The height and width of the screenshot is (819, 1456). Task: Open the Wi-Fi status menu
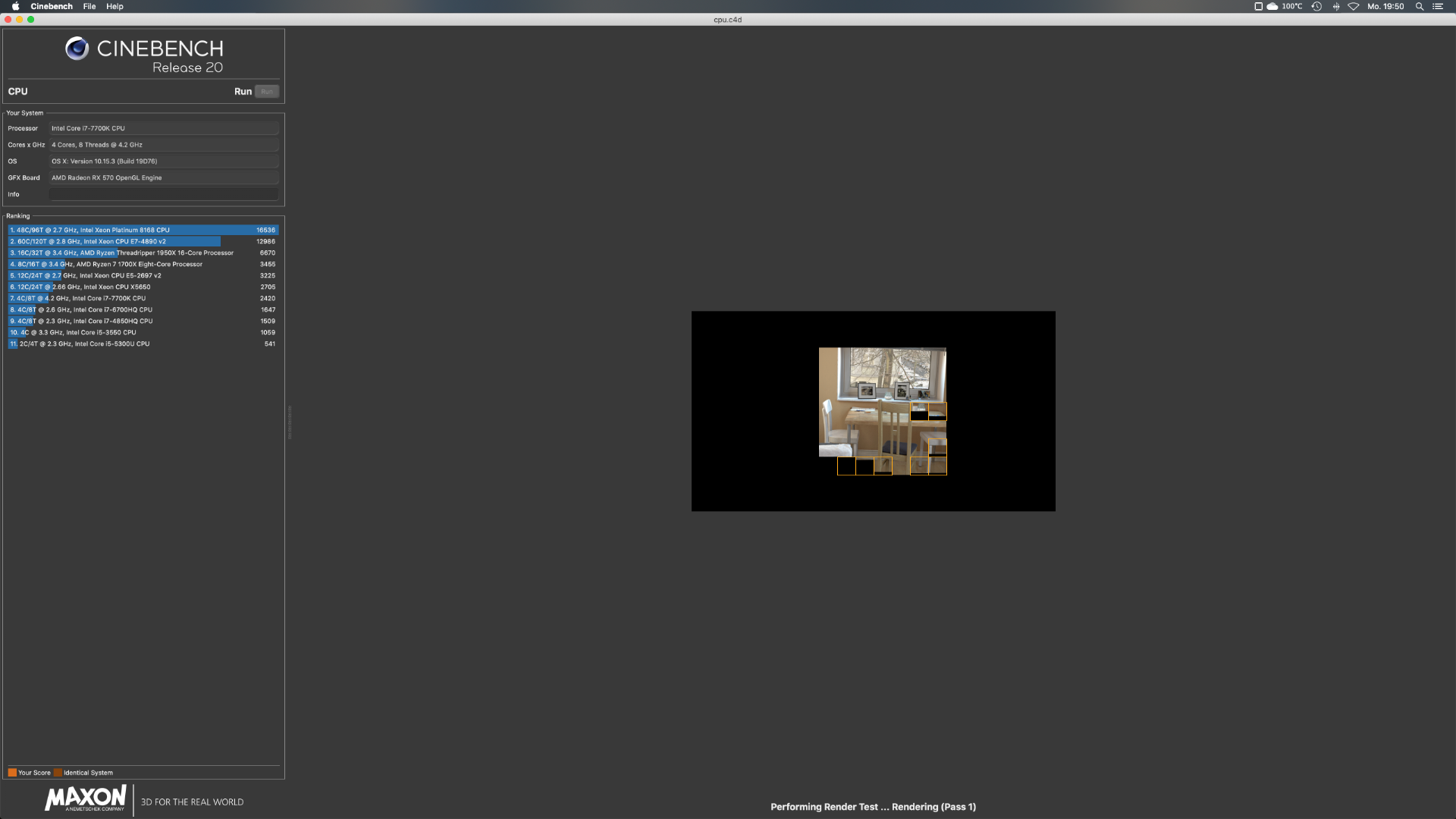(1353, 6)
